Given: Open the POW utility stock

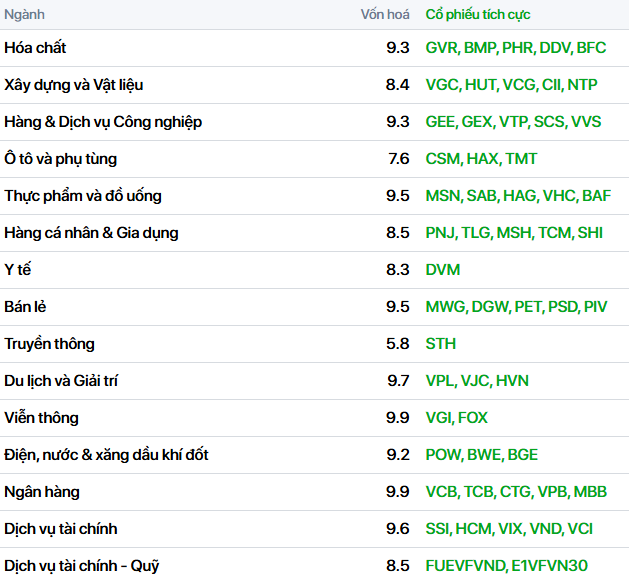Looking at the screenshot, I should tap(443, 455).
